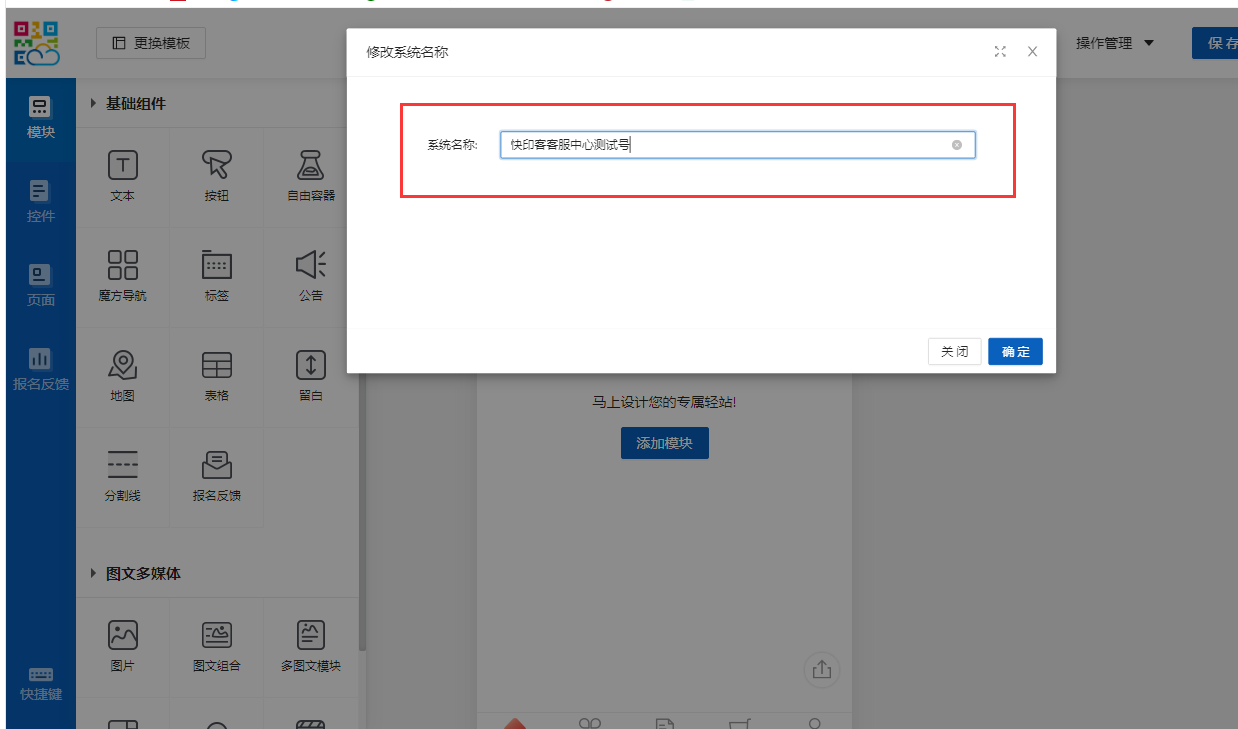Switch to the 页面 sidebar tab
1238x729 pixels.
pos(41,285)
